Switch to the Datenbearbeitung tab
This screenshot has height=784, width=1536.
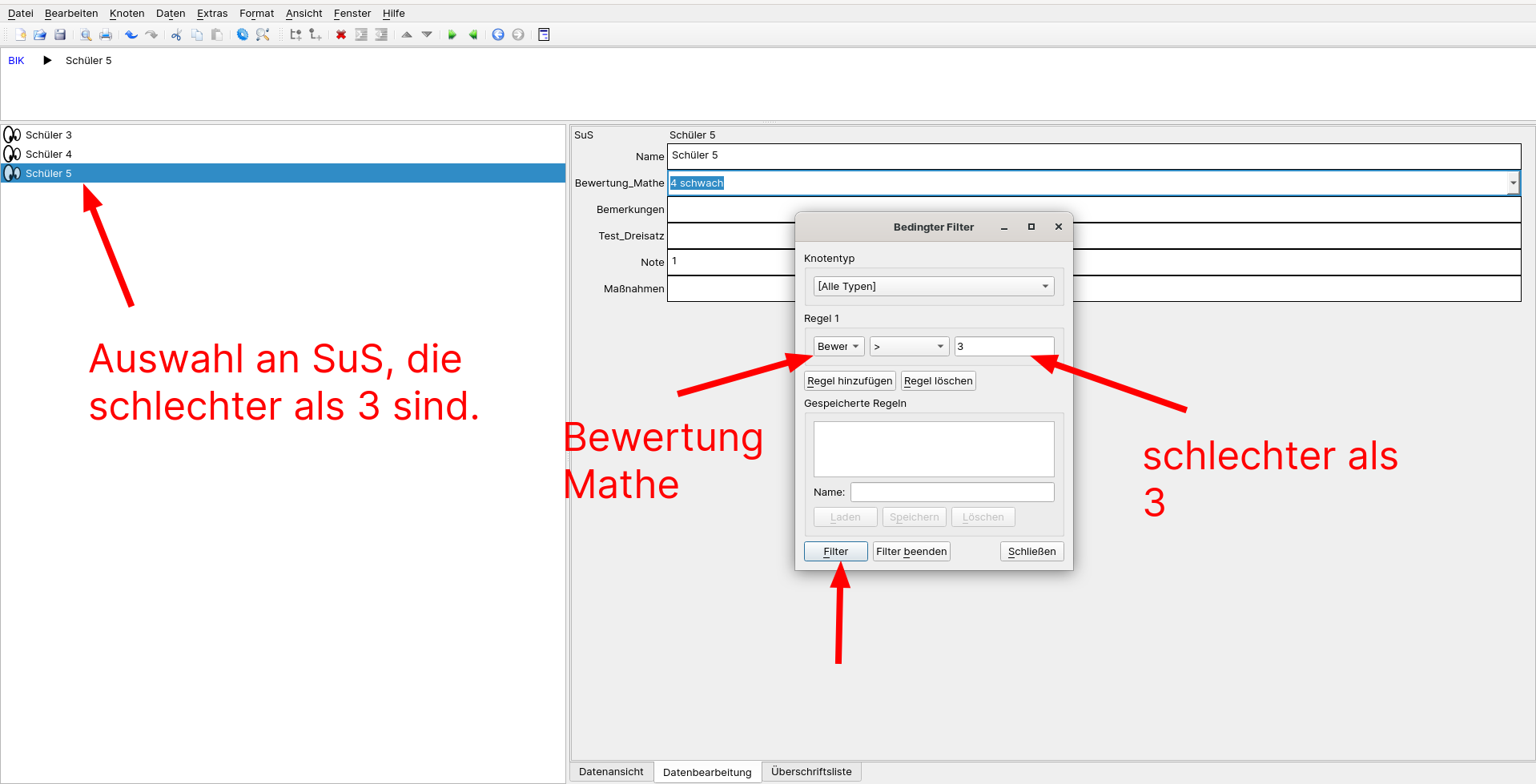(x=707, y=772)
